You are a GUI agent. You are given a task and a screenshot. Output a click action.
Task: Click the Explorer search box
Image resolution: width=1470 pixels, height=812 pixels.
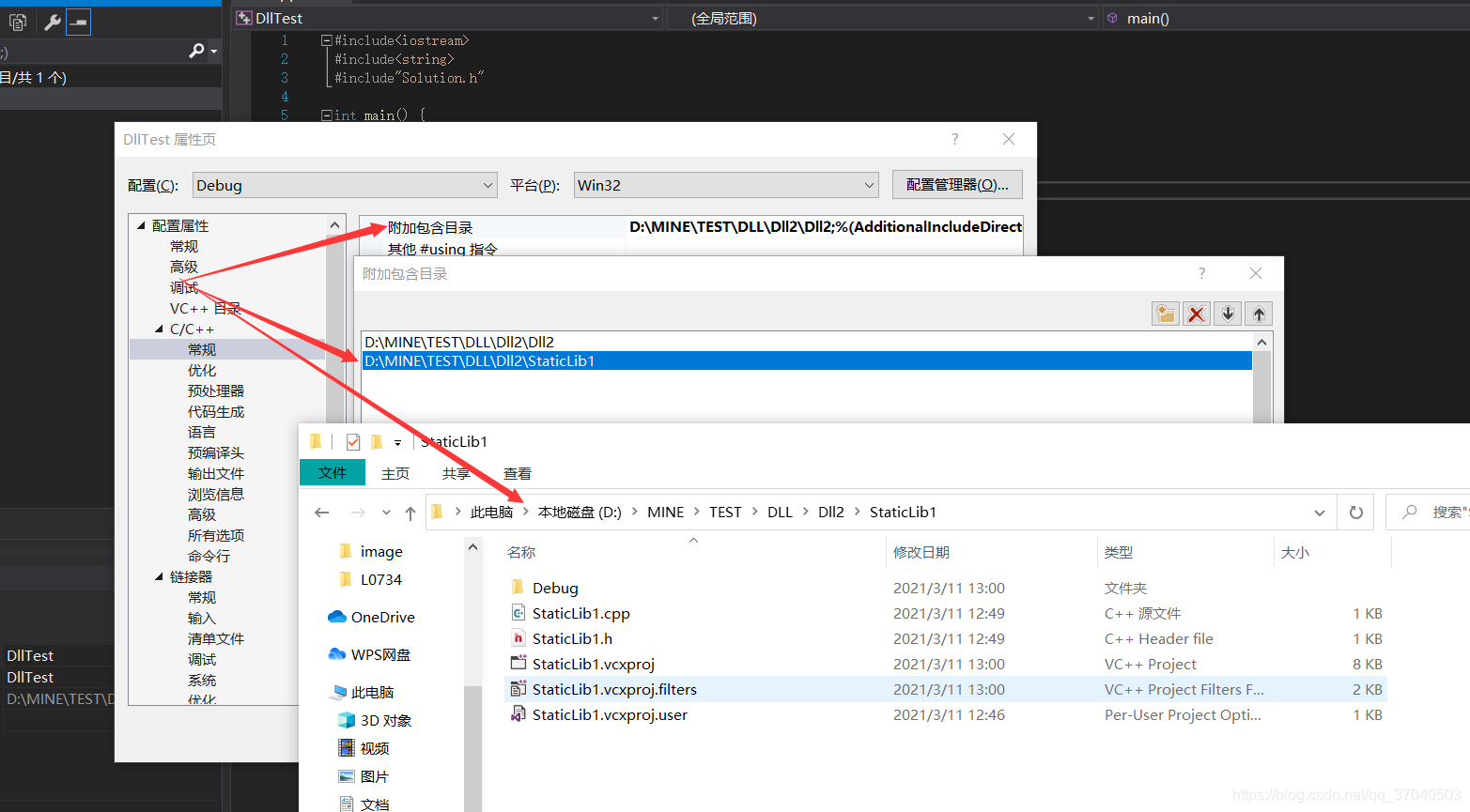tap(1428, 513)
